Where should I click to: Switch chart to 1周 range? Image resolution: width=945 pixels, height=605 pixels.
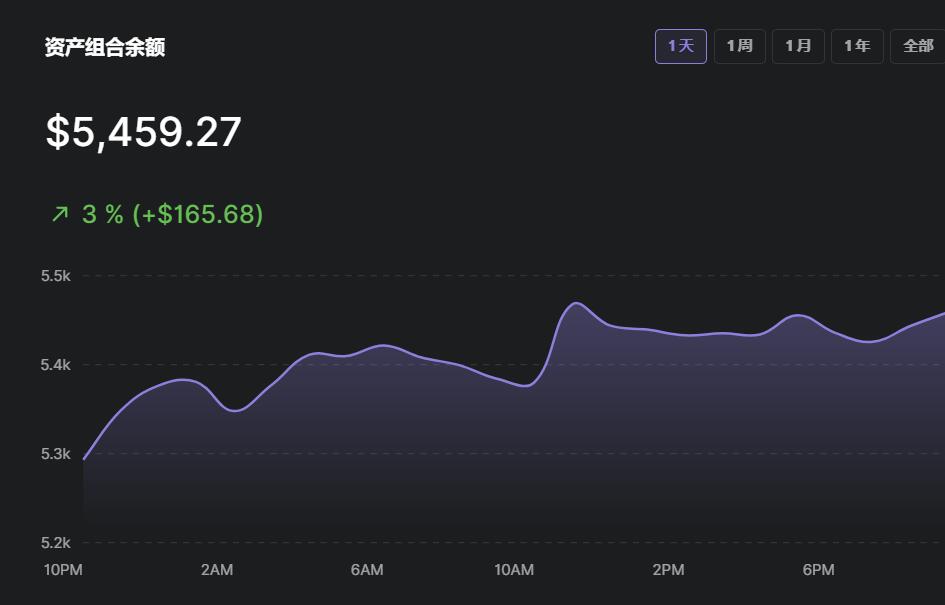pos(739,46)
